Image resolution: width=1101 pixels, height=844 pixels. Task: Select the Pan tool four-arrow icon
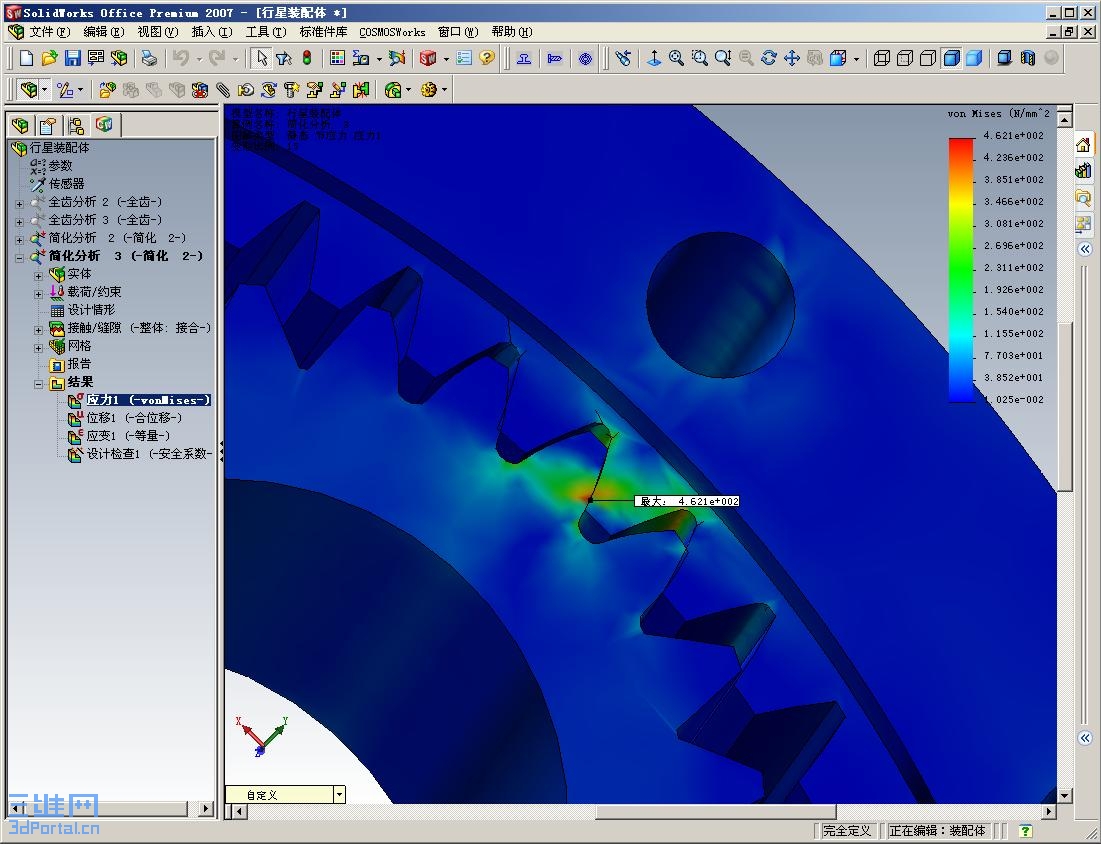(x=792, y=58)
